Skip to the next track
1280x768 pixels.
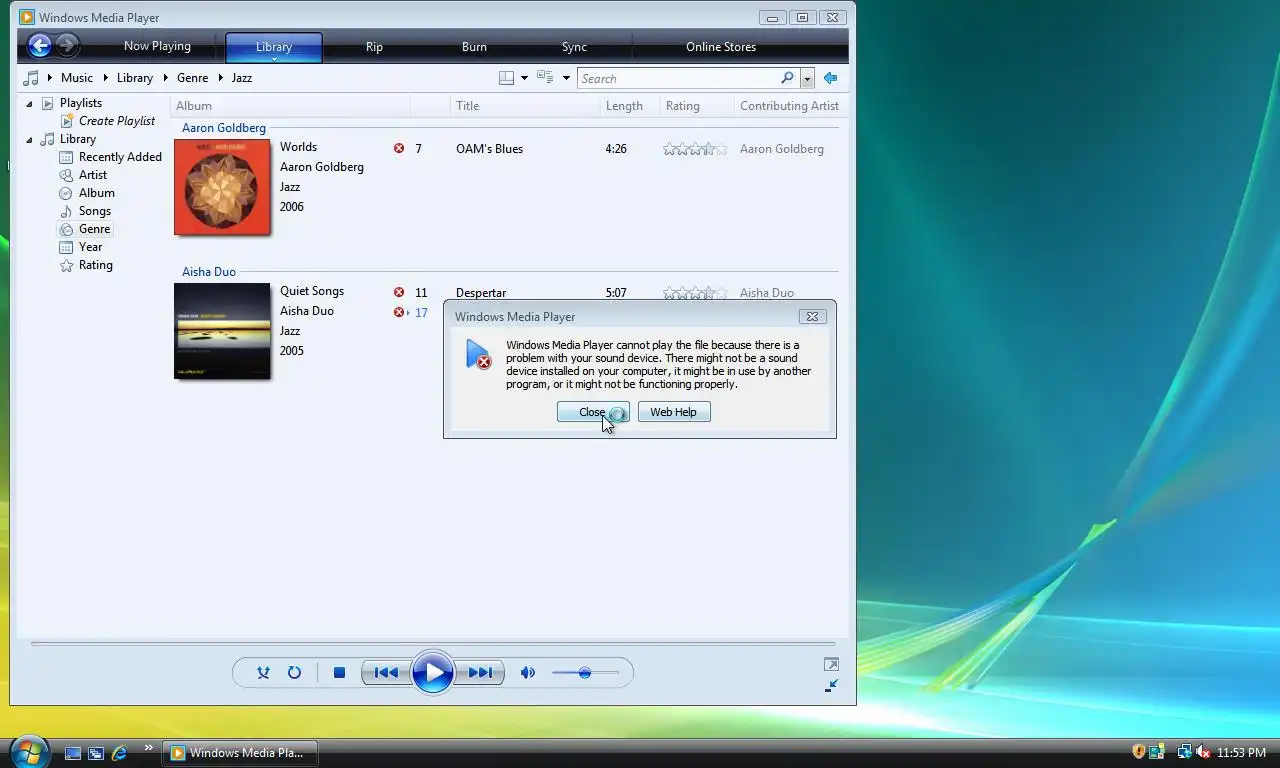tap(480, 673)
